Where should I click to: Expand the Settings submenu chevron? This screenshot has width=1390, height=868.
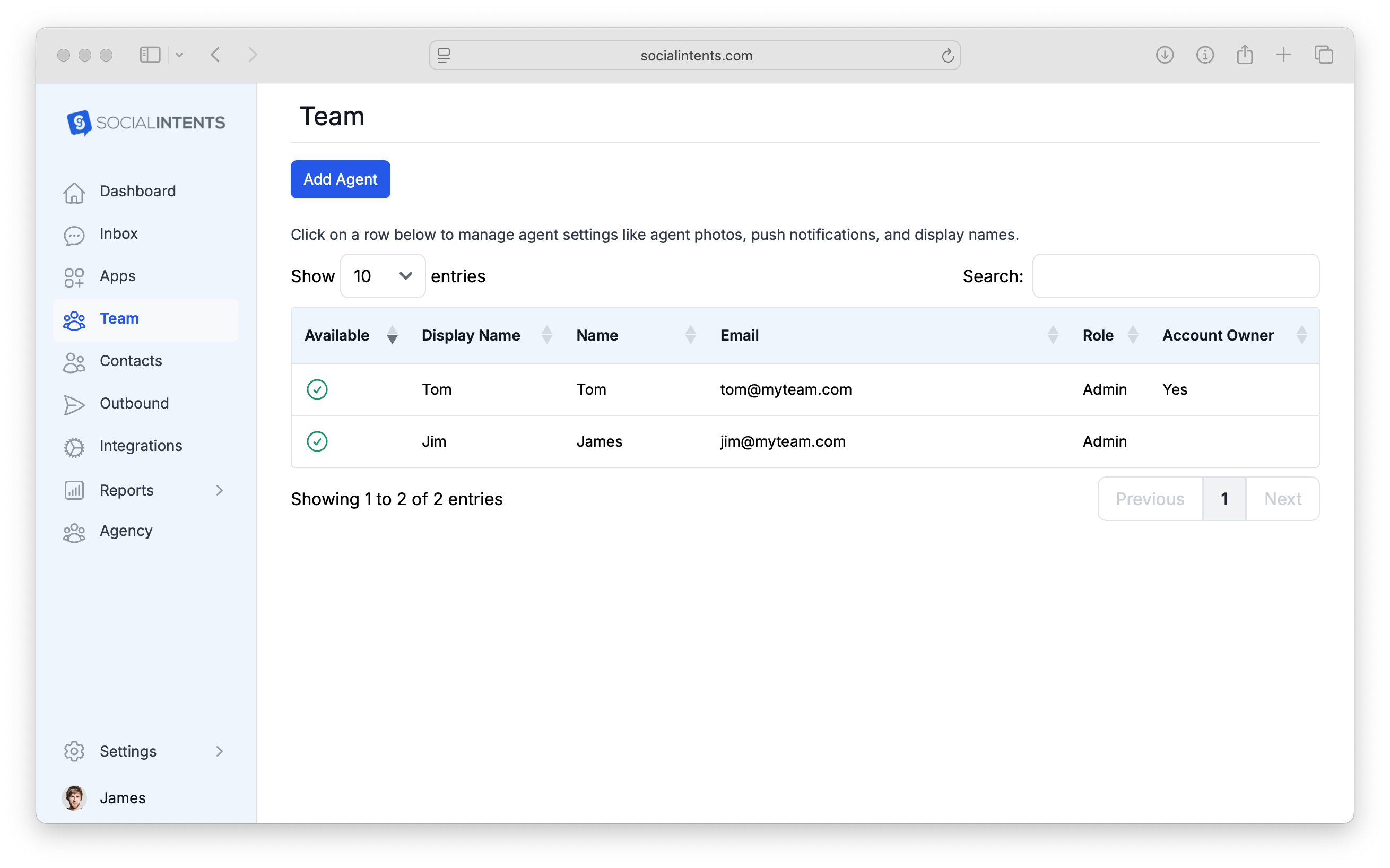tap(219, 751)
